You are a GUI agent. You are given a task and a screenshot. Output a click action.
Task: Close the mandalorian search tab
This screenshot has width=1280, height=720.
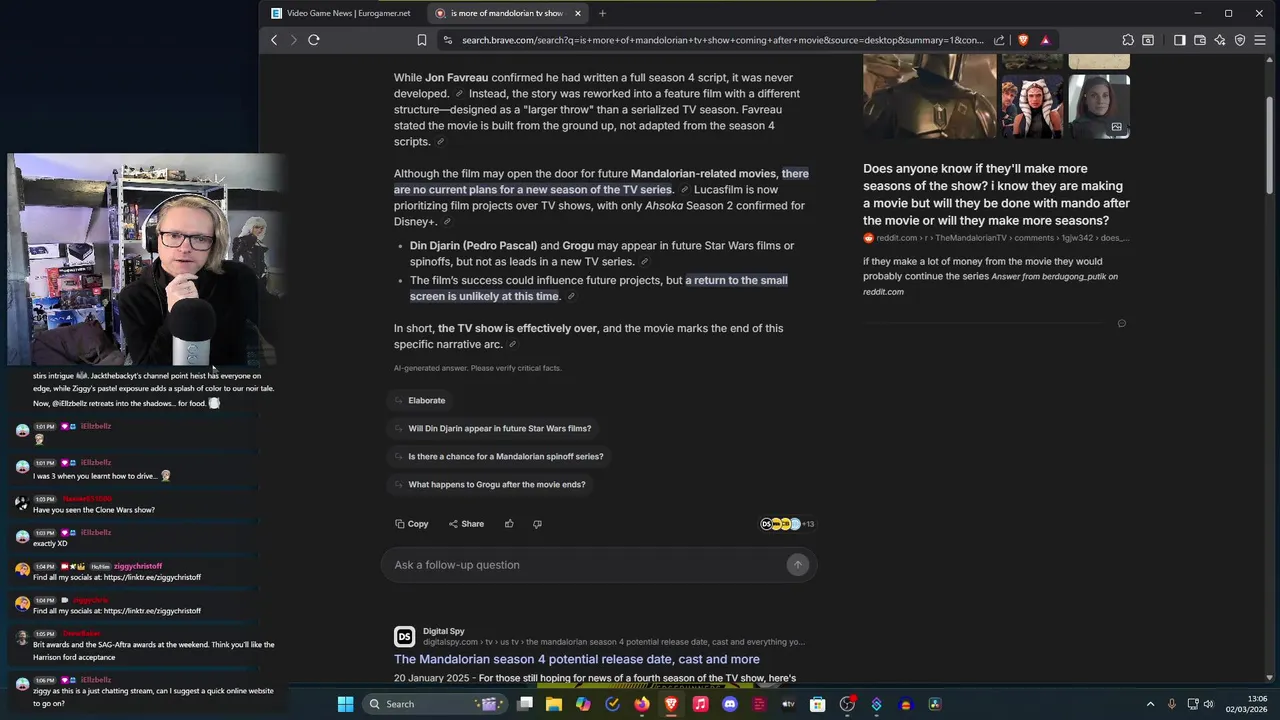577,13
